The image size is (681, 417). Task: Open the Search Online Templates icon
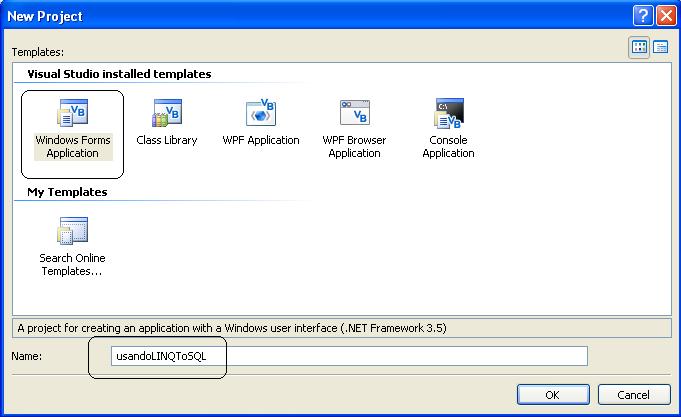coord(73,231)
